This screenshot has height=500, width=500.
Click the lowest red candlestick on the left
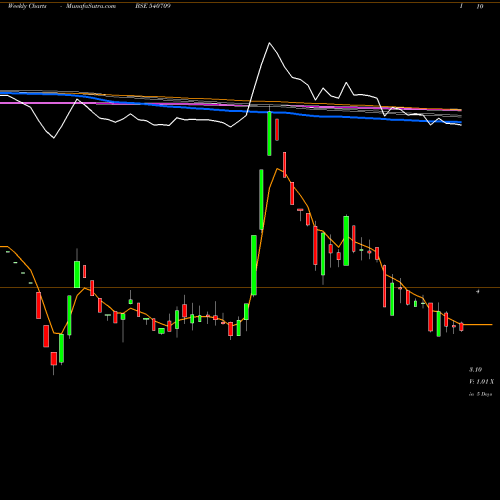pyautogui.click(x=54, y=359)
